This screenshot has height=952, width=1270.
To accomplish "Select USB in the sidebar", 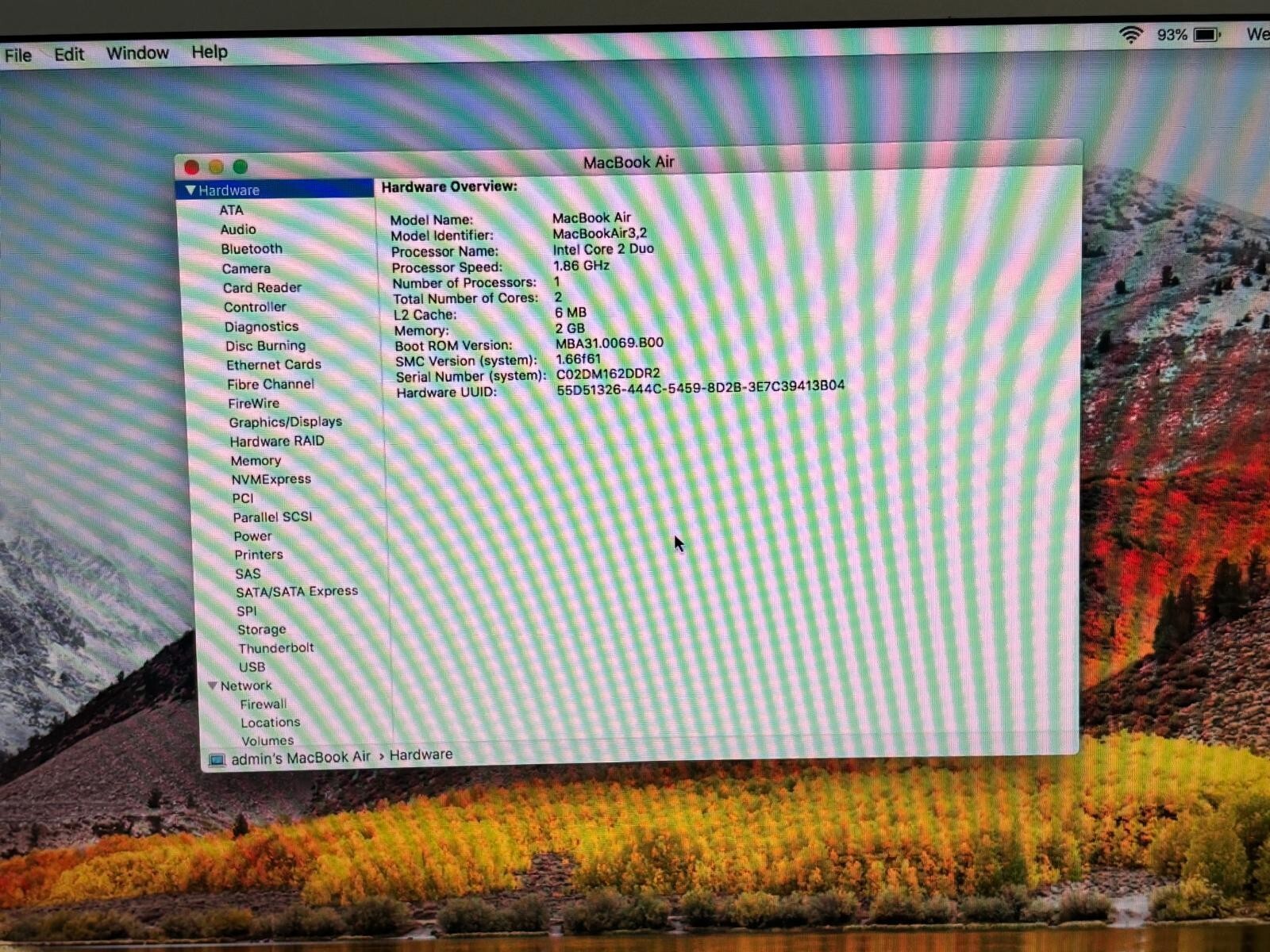I will 252,667.
